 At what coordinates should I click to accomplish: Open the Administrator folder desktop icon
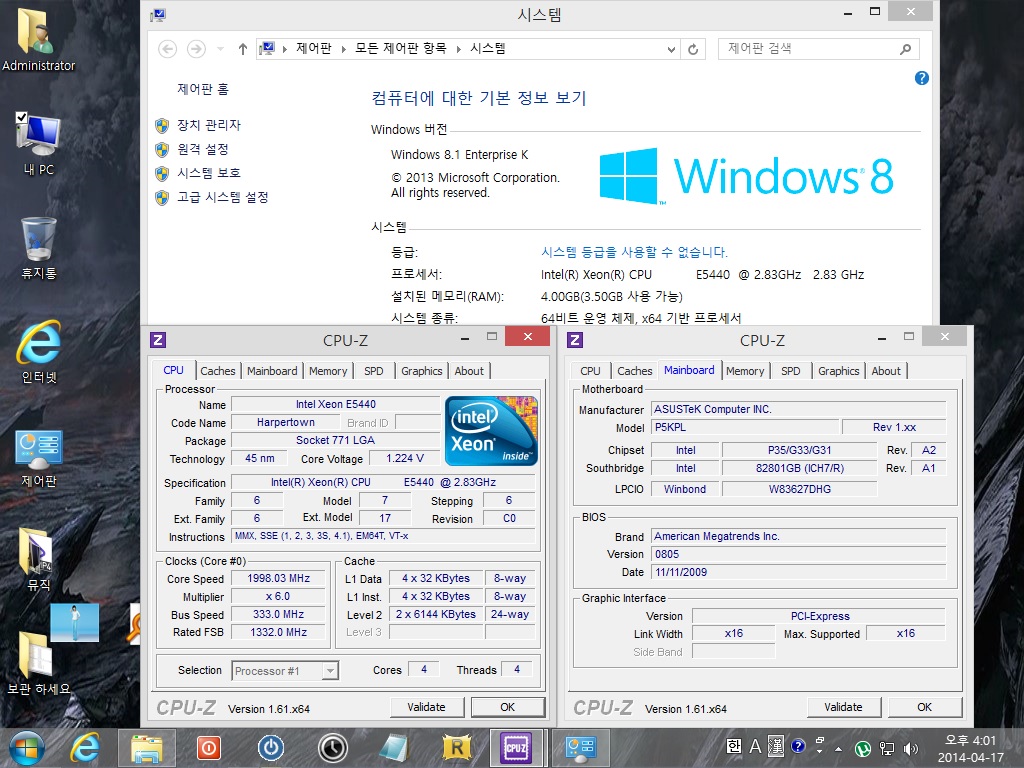38,39
